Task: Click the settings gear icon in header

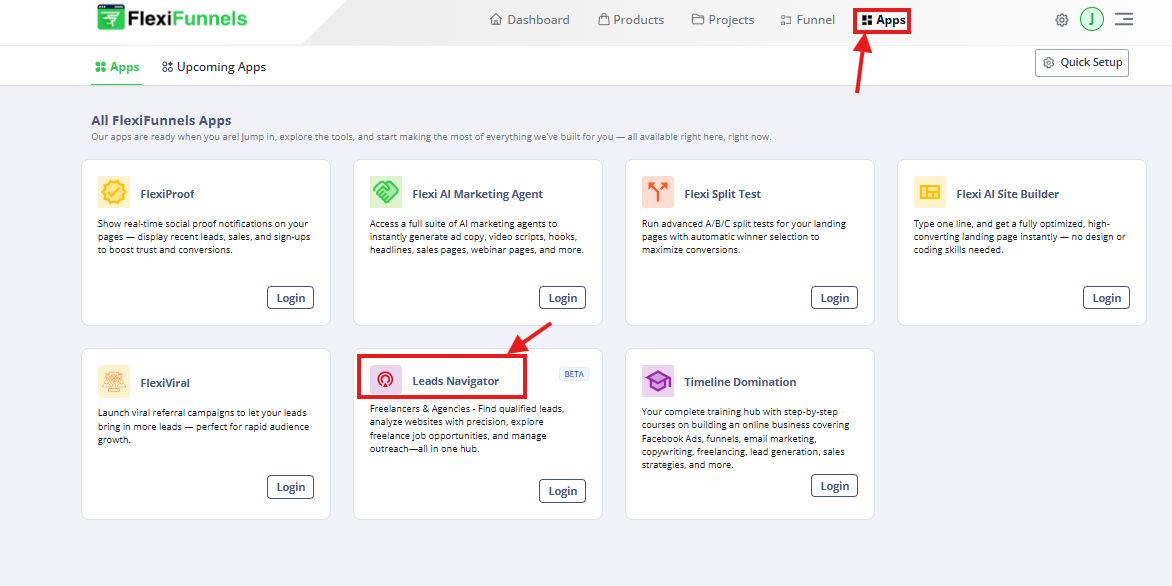Action: 1061,19
